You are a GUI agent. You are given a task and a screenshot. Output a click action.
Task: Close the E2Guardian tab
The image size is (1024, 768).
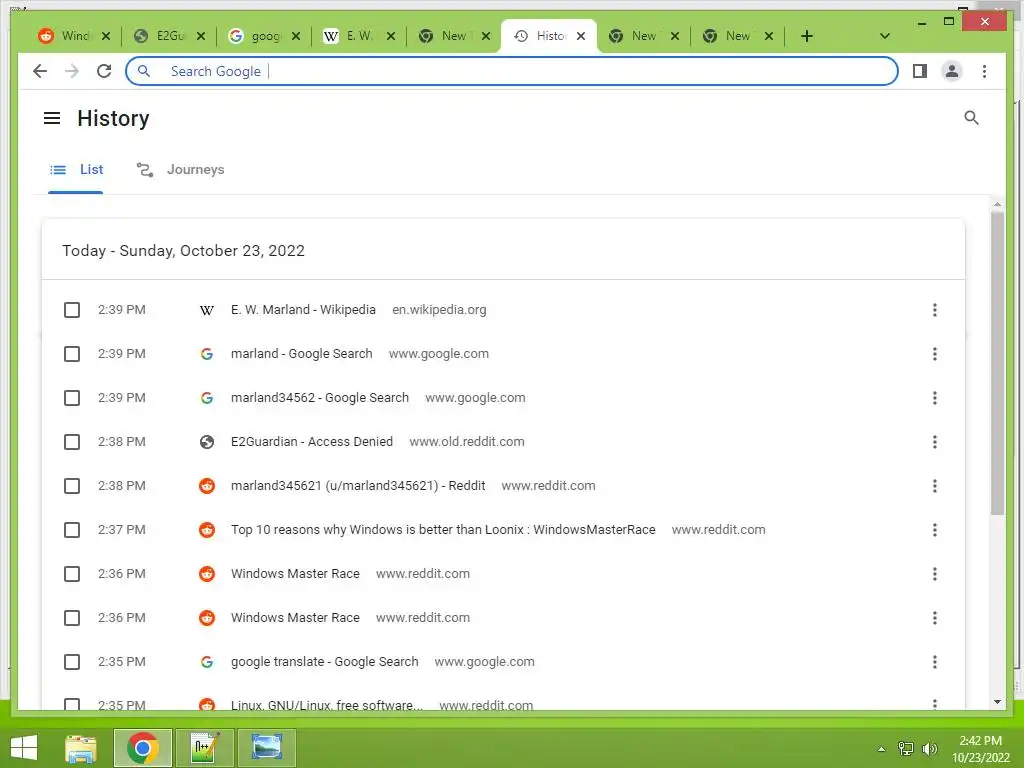(201, 36)
